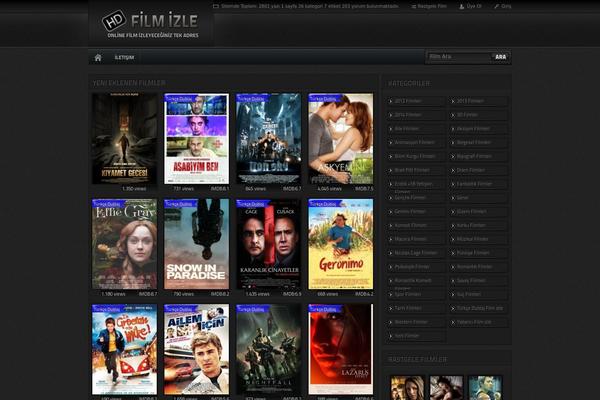This screenshot has height=400, width=600.
Task: Open the Aşk Yemini movie poster
Action: pos(341,139)
